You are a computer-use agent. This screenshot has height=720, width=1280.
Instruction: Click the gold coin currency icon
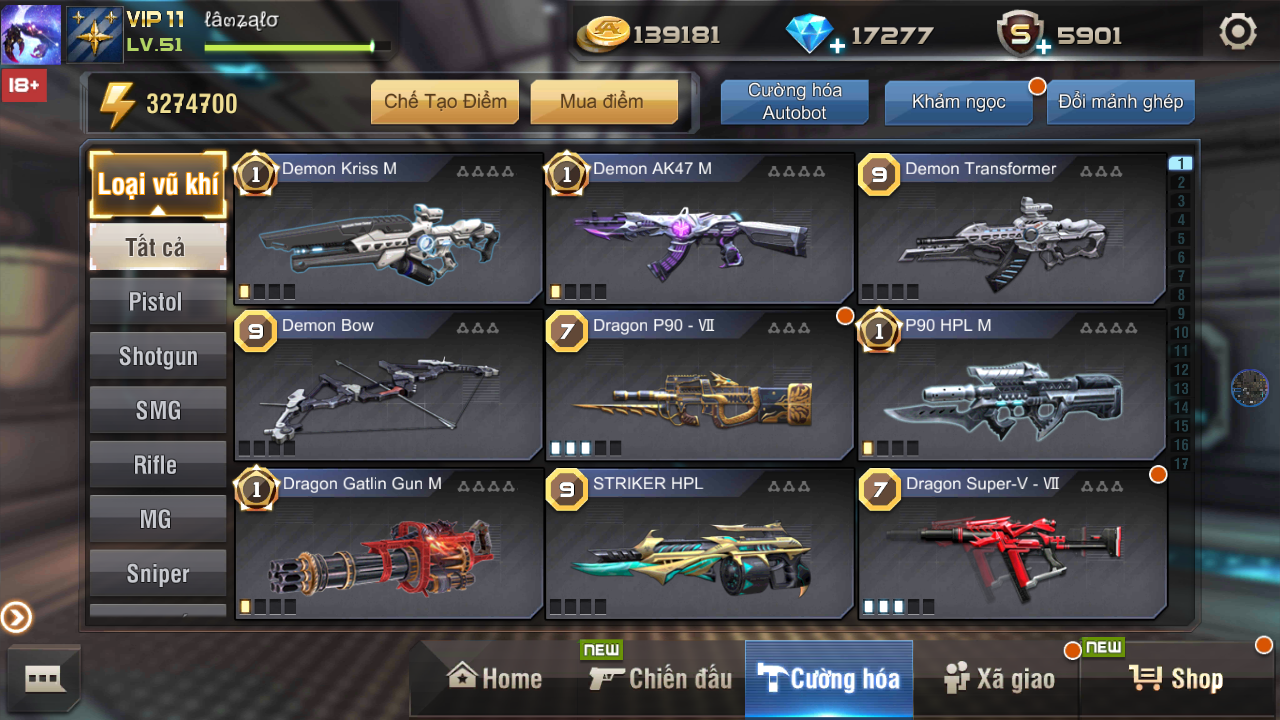coord(603,34)
